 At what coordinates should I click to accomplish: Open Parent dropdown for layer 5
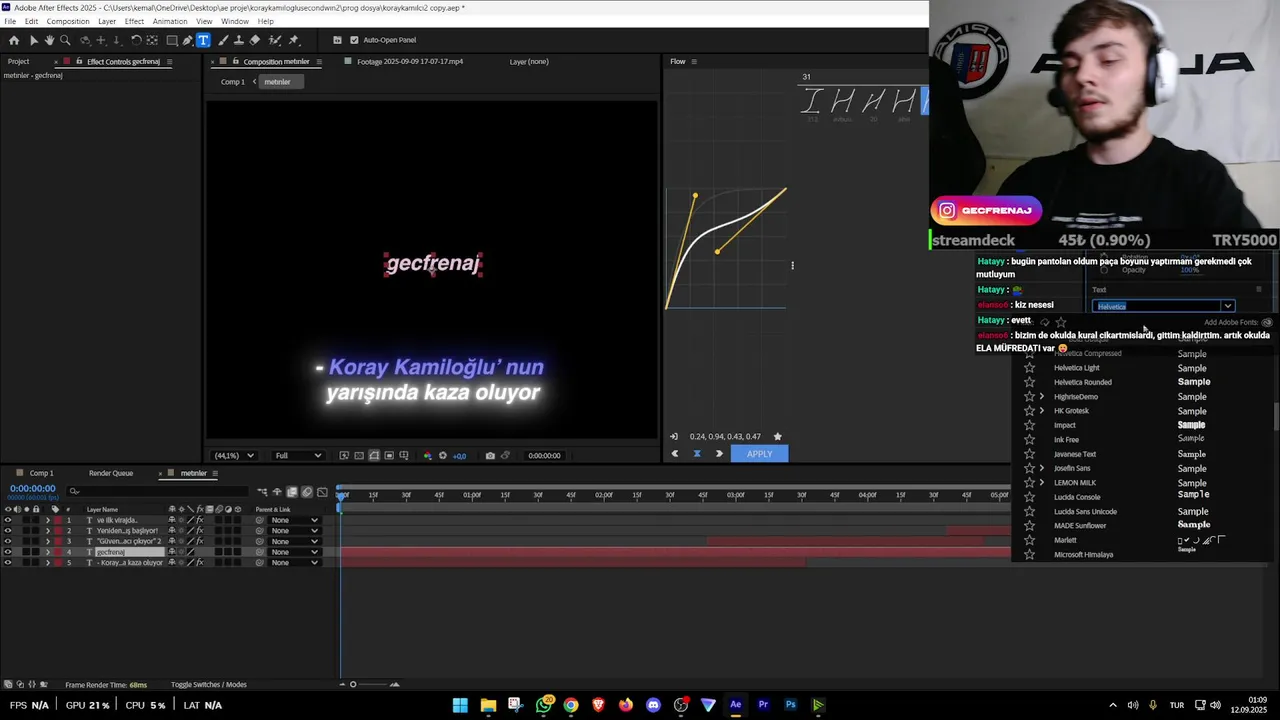click(x=295, y=563)
